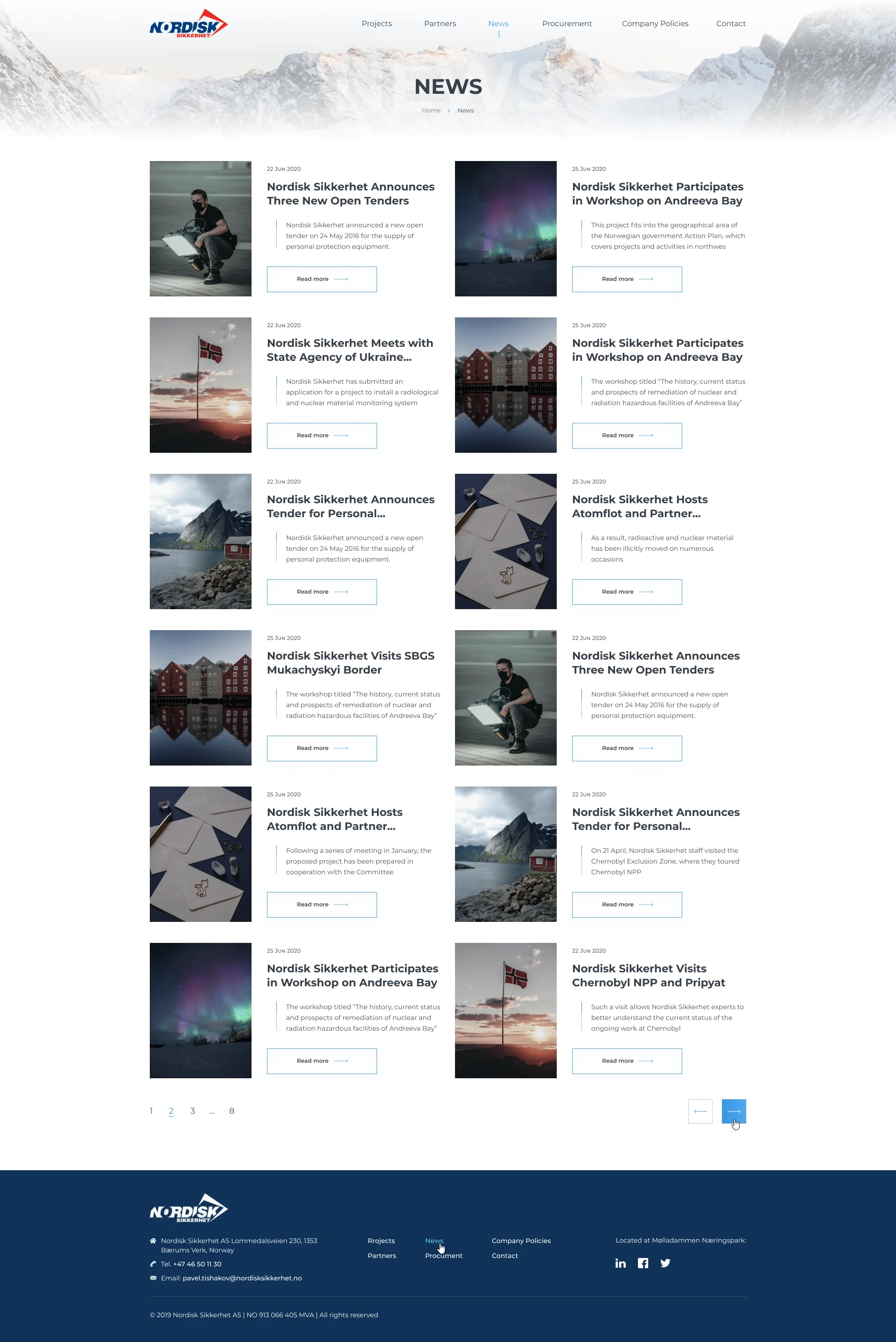
Task: Open the LinkedIn icon in footer
Action: [621, 1263]
